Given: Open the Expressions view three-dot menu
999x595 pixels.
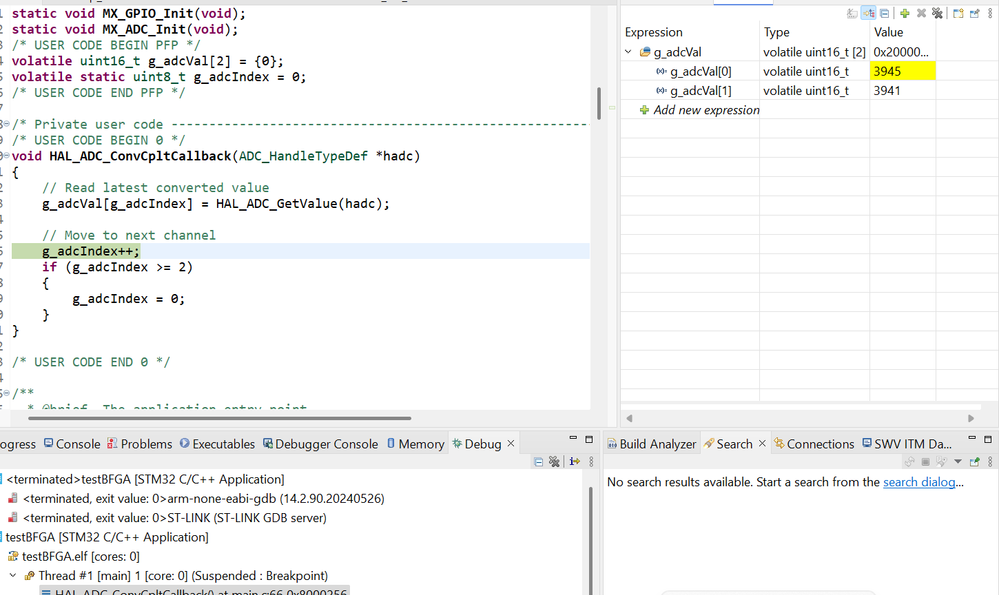Looking at the screenshot, I should (x=990, y=13).
